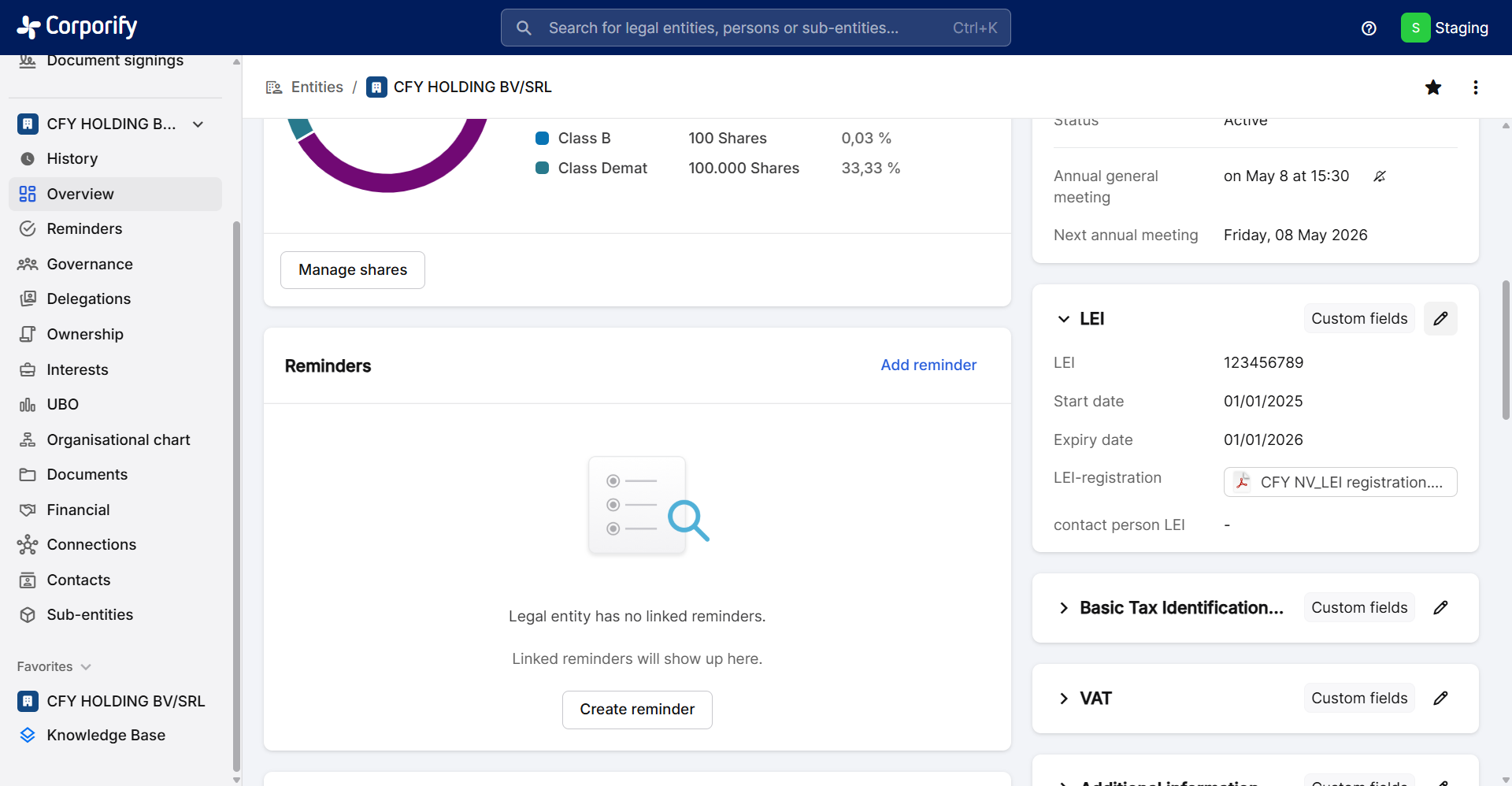The width and height of the screenshot is (1512, 786).
Task: Expand the VAT section chevron
Action: [x=1064, y=699]
